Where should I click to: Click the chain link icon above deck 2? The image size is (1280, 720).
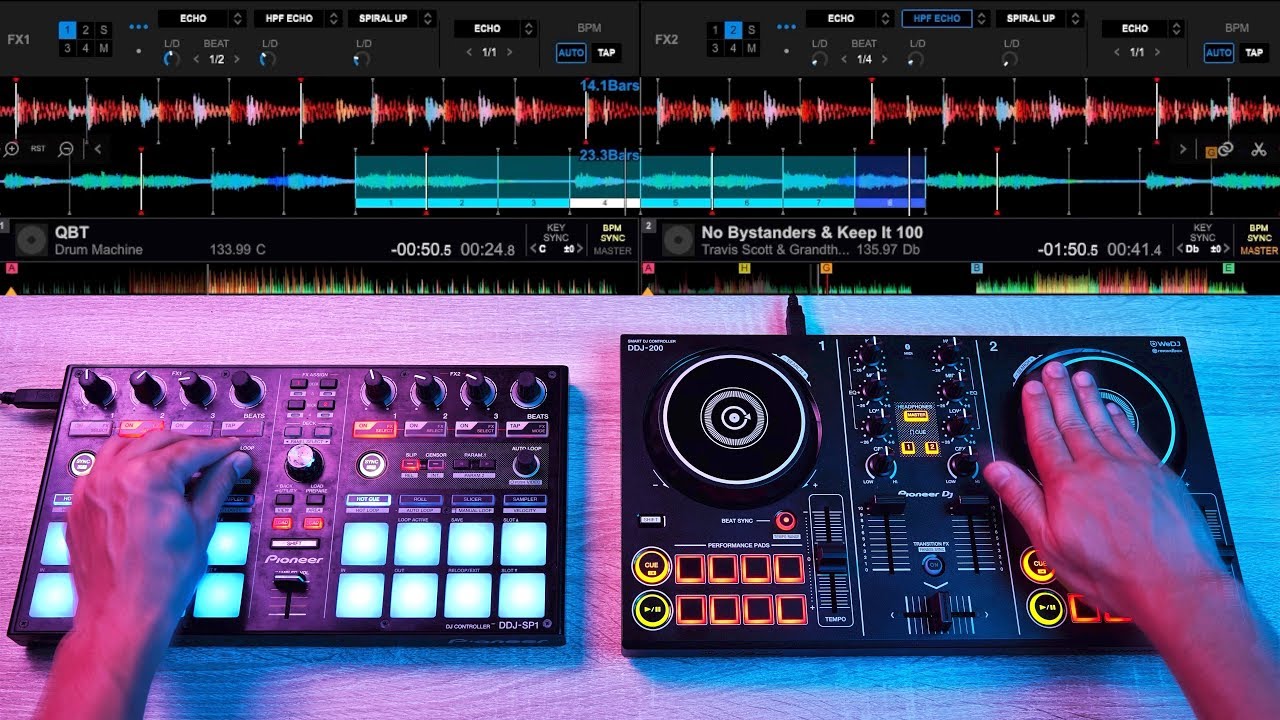pyautogui.click(x=1226, y=149)
